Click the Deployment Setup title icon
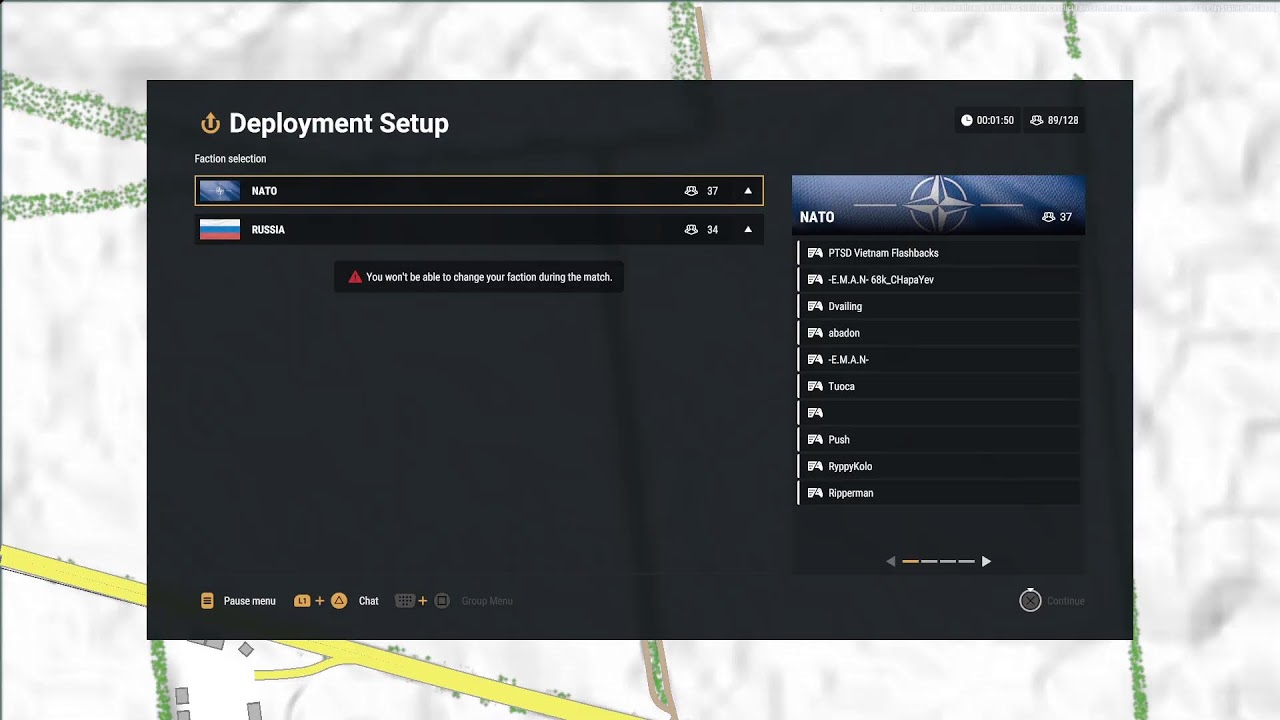The height and width of the screenshot is (720, 1280). [210, 123]
